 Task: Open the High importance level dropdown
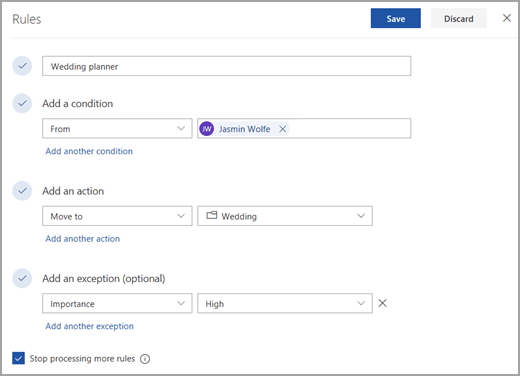(x=285, y=303)
